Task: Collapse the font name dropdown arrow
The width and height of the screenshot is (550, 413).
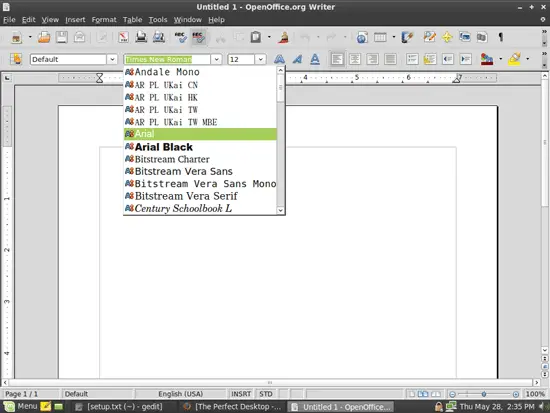Action: 216,59
